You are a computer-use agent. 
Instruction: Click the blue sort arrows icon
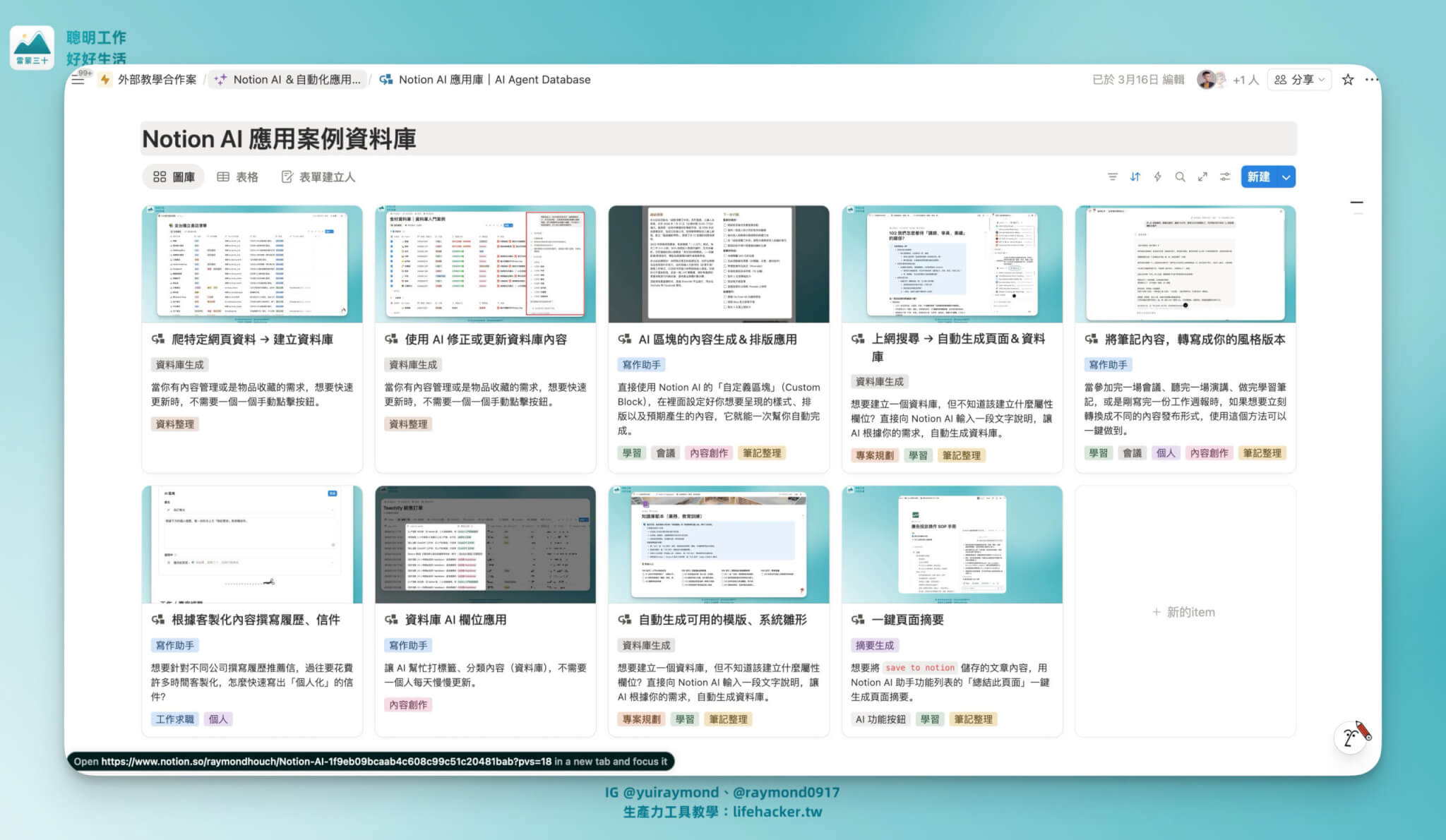[x=1135, y=177]
